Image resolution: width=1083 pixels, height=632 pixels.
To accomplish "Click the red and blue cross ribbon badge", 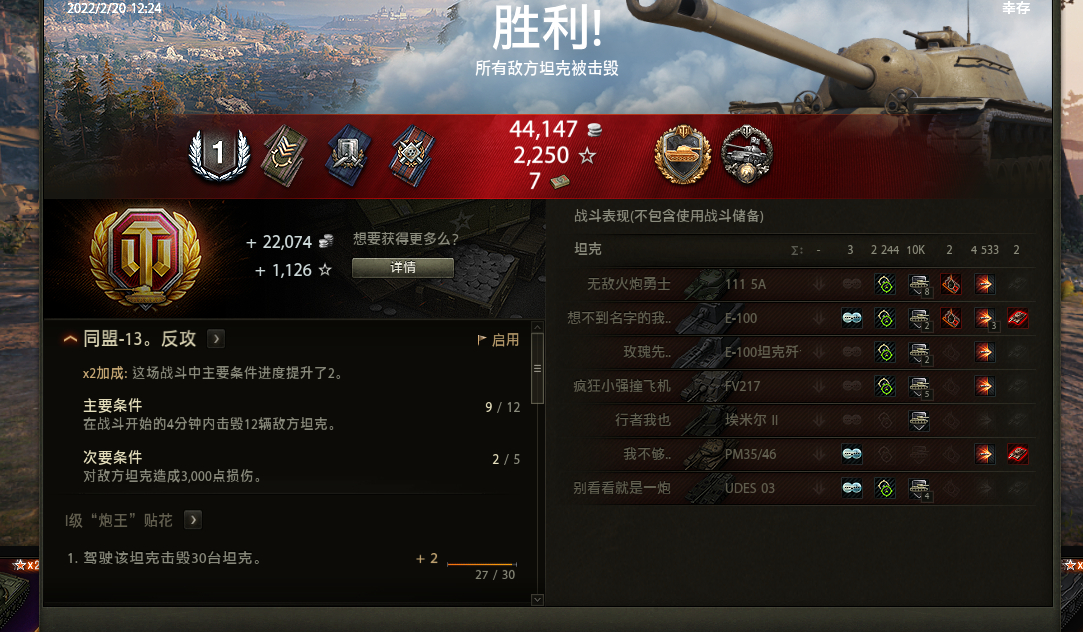I will click(412, 156).
